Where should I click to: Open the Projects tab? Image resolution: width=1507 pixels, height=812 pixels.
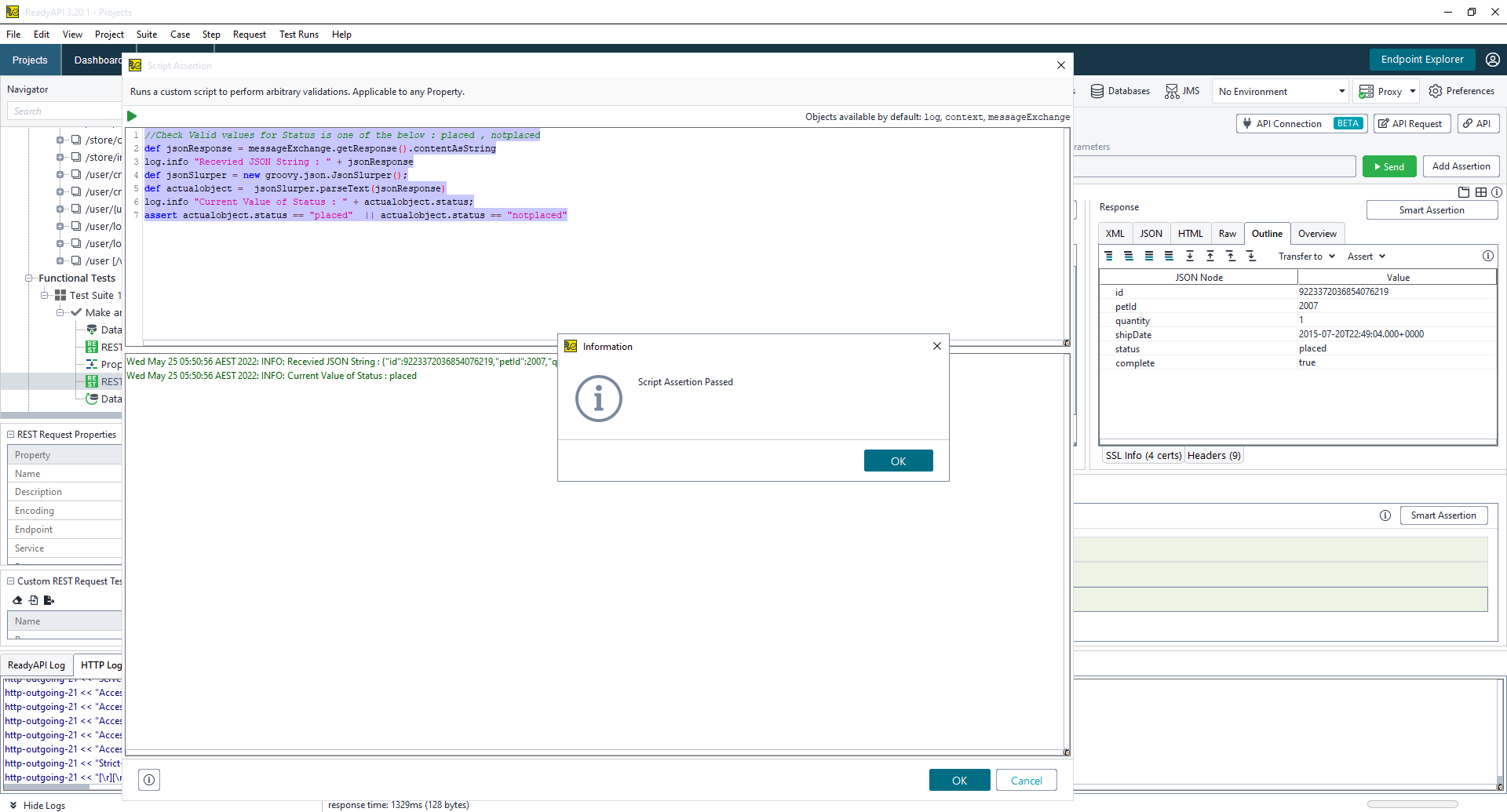point(30,60)
